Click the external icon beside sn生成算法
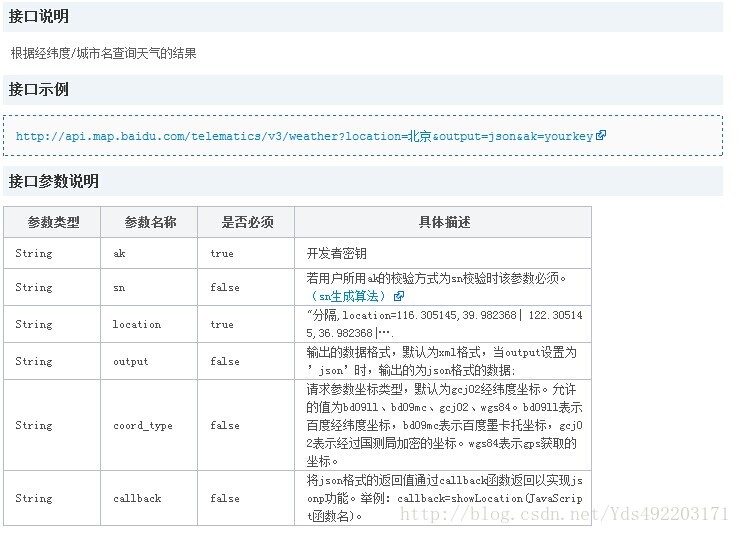The width and height of the screenshot is (741, 534). pyautogui.click(x=399, y=296)
